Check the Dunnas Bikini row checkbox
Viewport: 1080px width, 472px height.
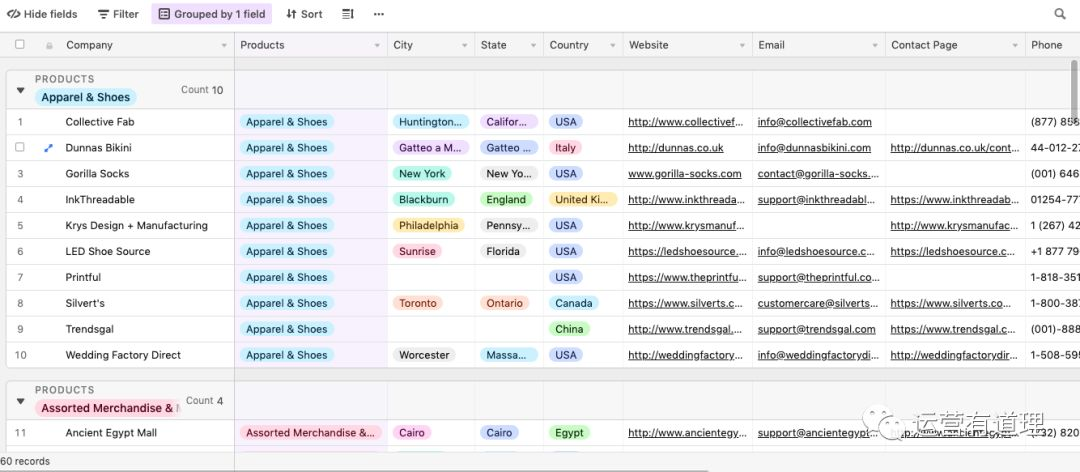tap(20, 147)
